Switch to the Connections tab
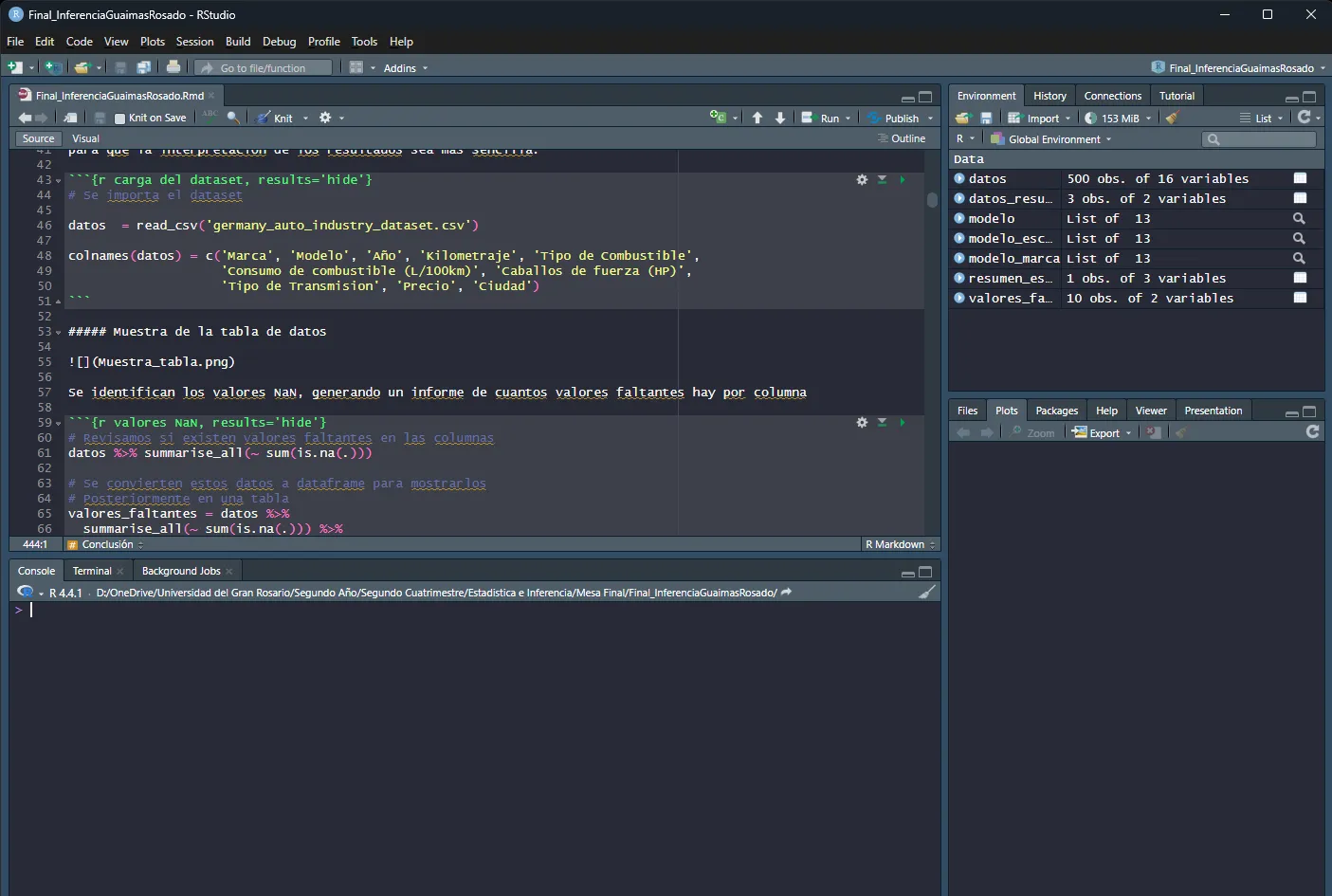 point(1112,96)
